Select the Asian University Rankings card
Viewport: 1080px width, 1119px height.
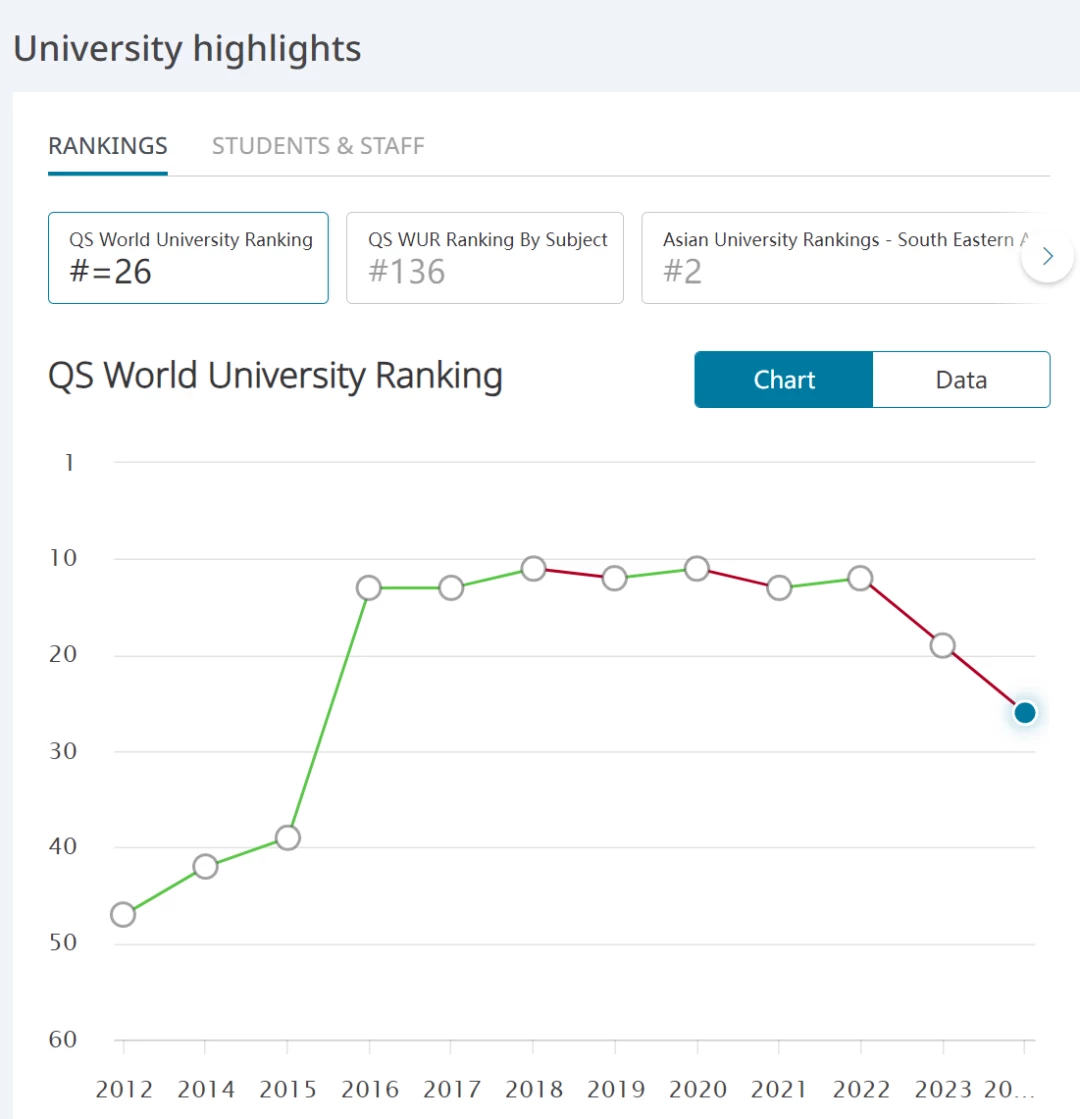click(x=846, y=258)
